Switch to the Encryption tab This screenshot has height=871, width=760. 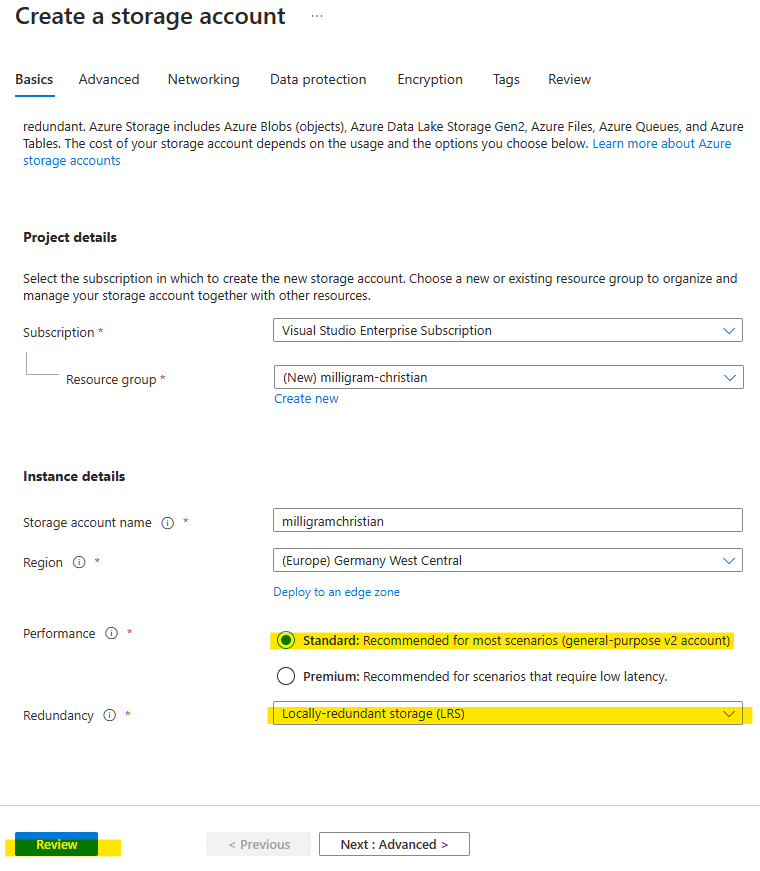[430, 79]
